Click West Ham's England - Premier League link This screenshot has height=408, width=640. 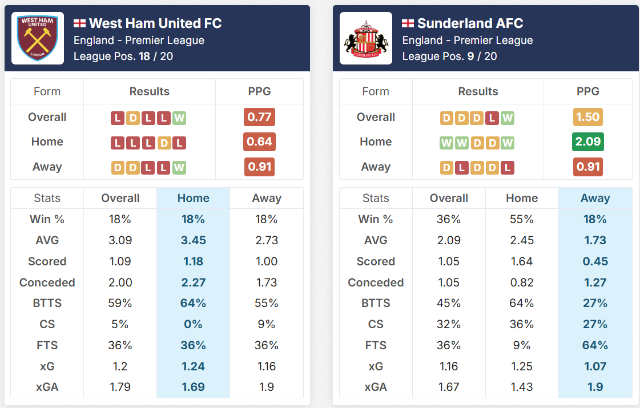pyautogui.click(x=138, y=40)
